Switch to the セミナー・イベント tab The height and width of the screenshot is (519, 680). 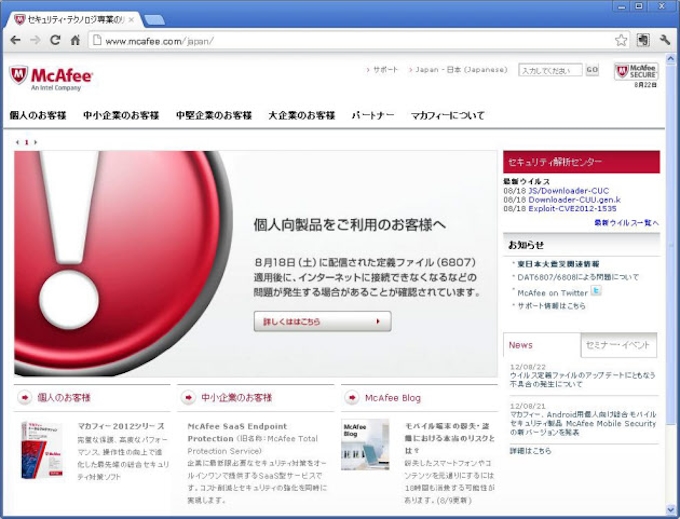tap(618, 345)
